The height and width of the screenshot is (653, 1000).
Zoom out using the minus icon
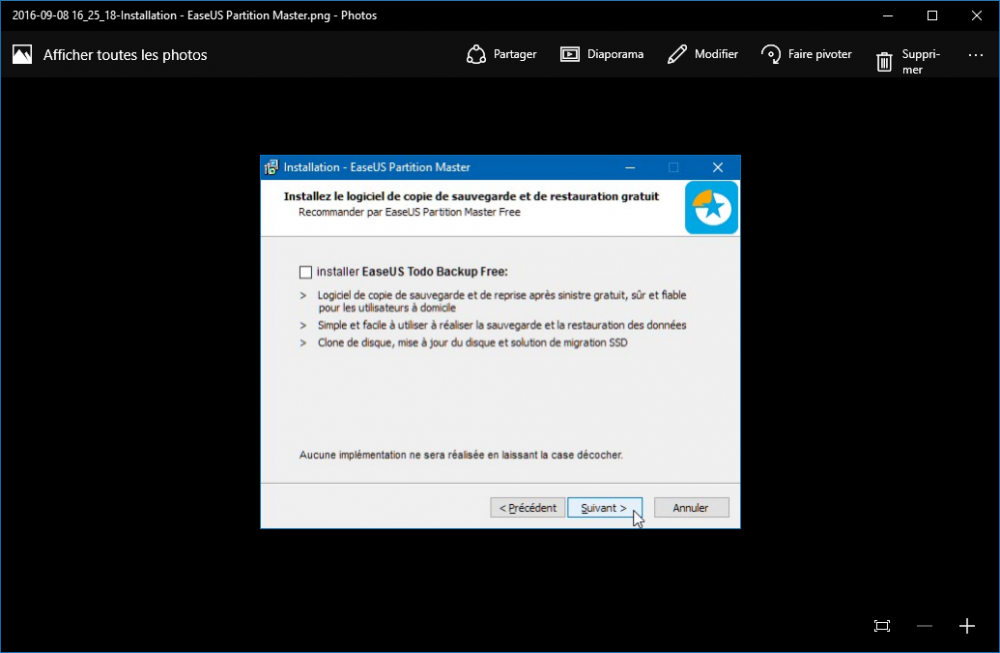coord(924,626)
